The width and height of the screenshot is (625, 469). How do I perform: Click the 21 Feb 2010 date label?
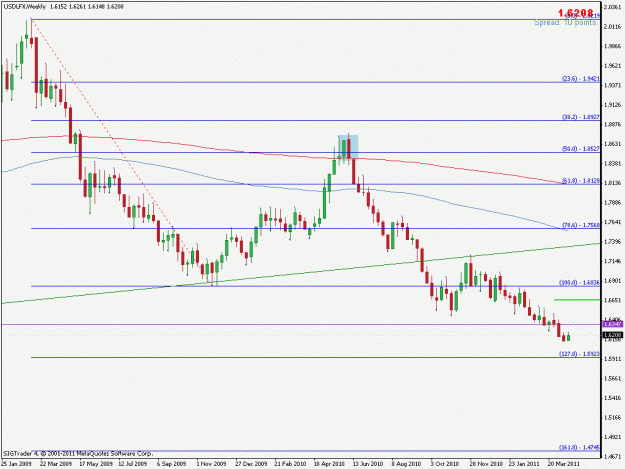point(290,464)
